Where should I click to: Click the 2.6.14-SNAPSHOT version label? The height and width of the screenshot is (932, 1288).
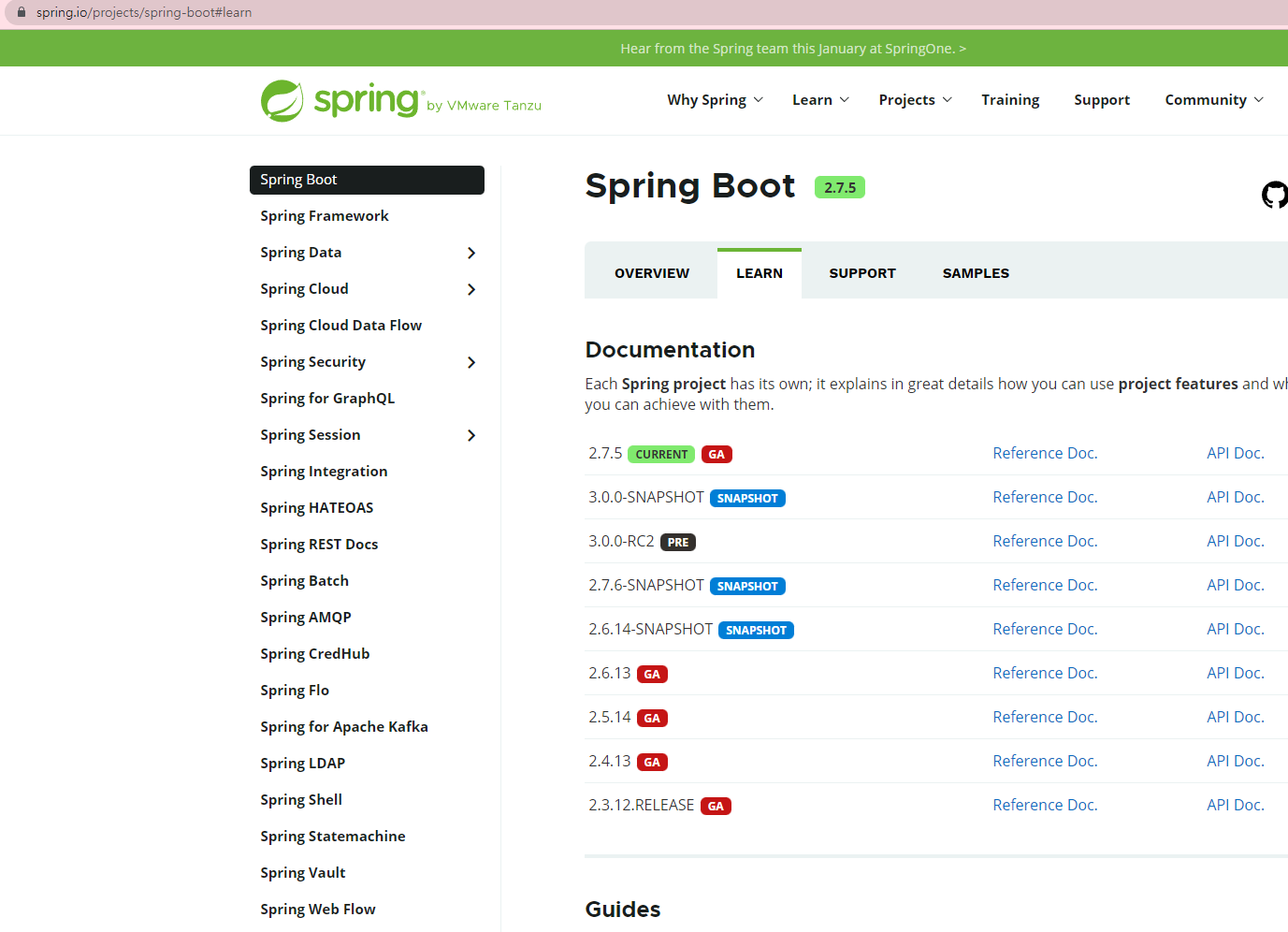[x=651, y=629]
